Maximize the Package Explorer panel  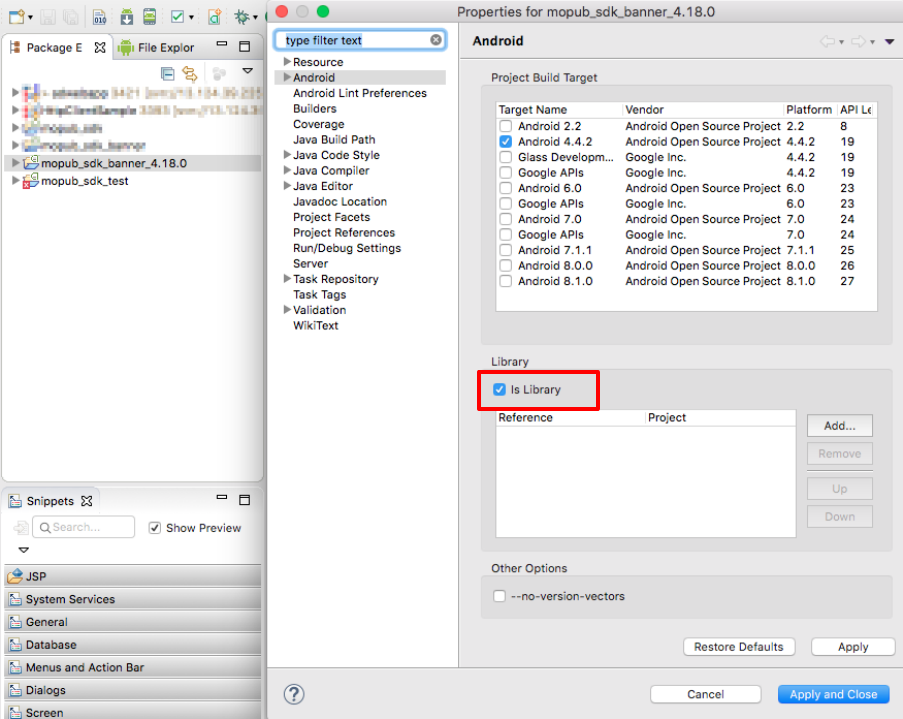point(245,46)
